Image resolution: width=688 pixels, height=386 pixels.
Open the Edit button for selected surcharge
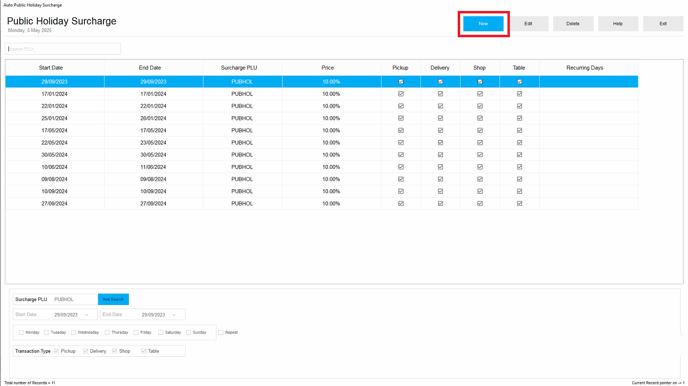528,24
